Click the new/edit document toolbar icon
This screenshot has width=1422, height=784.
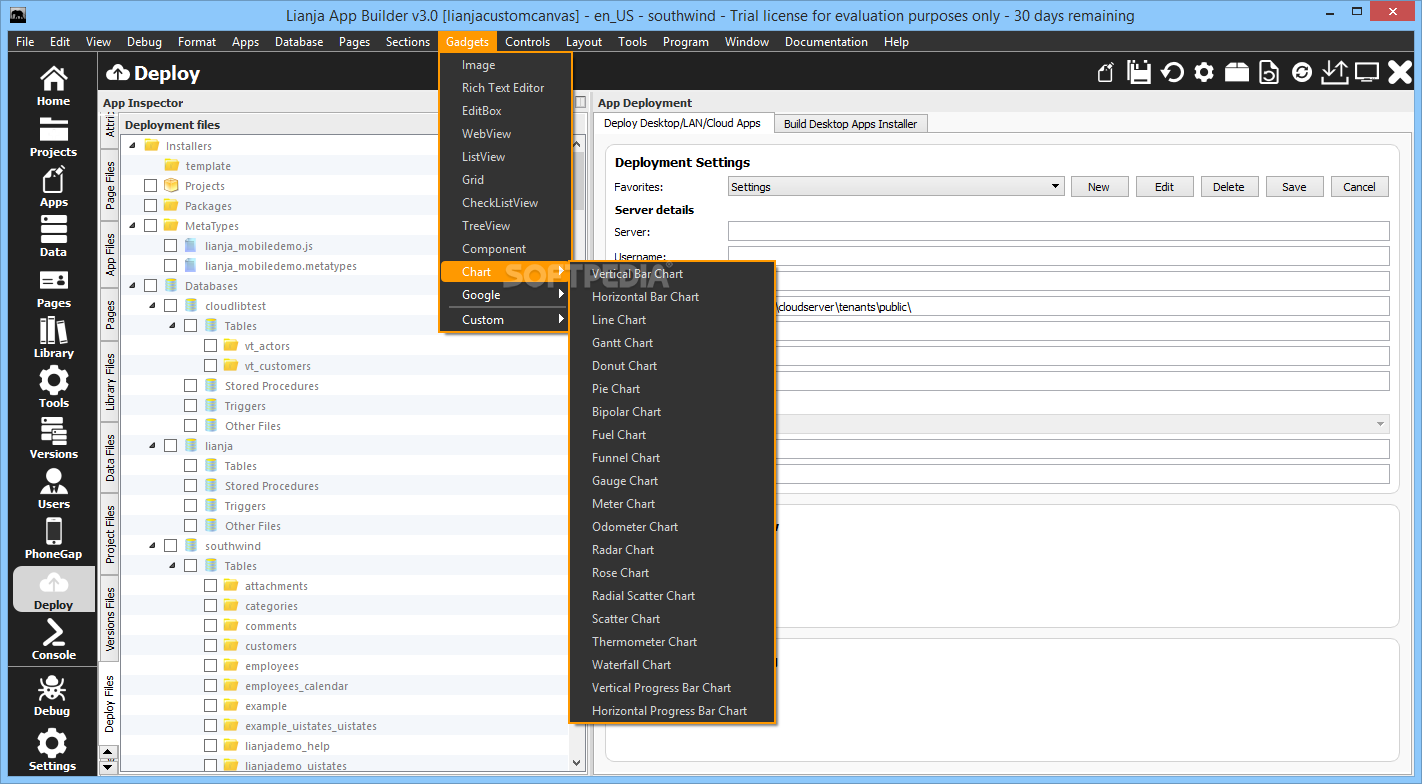(1106, 72)
